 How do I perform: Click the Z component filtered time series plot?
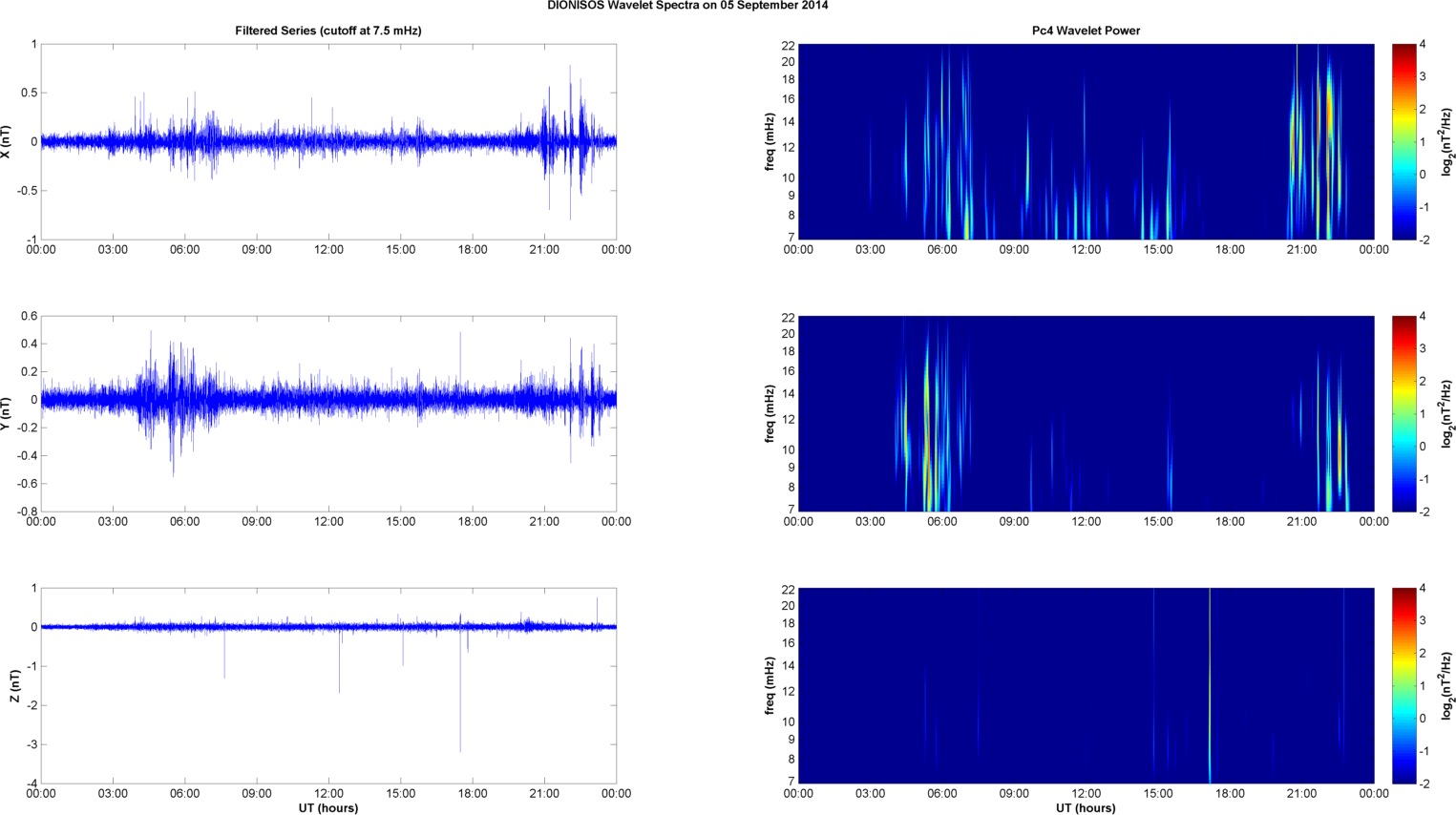click(328, 685)
